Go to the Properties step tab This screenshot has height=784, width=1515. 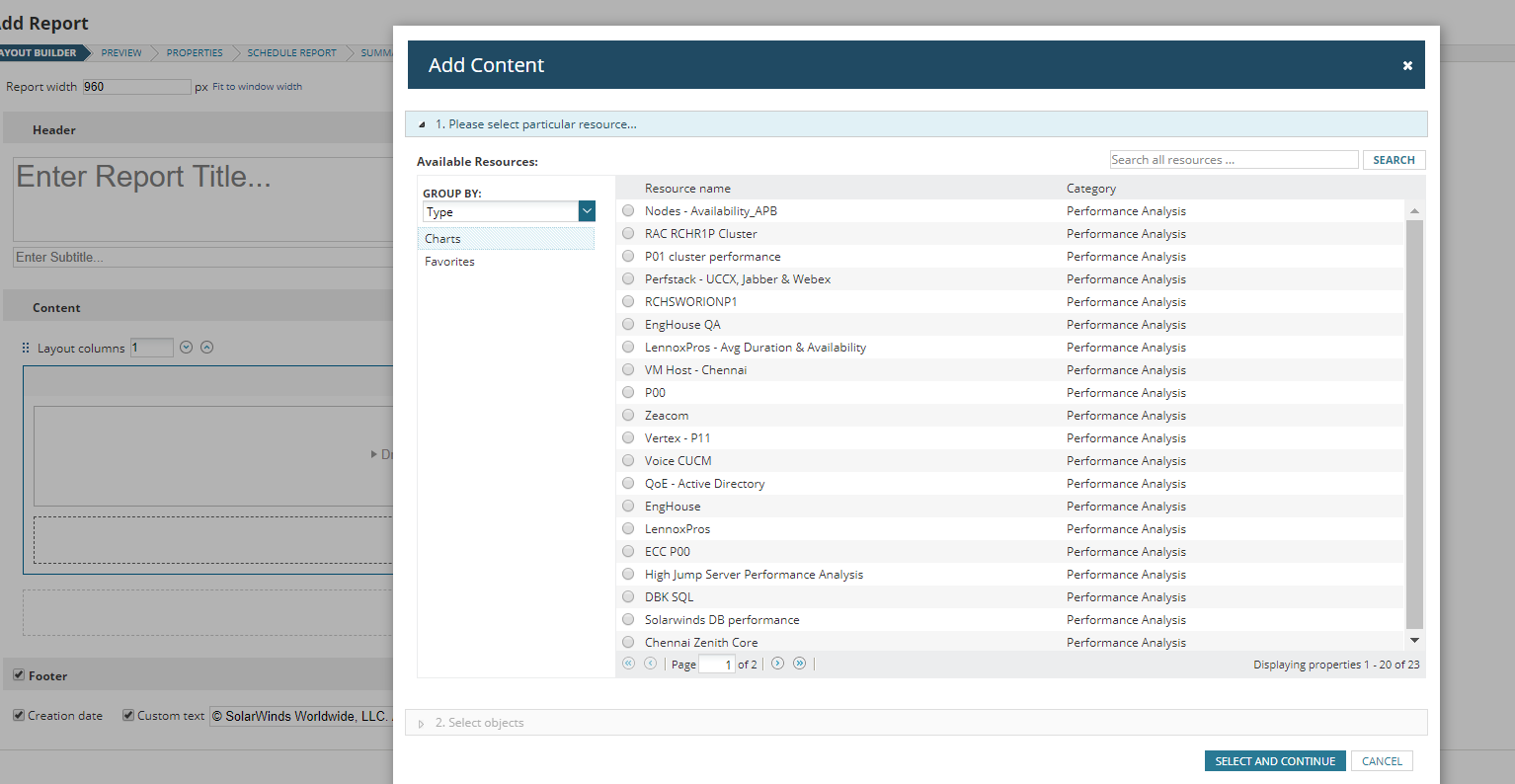(x=195, y=52)
